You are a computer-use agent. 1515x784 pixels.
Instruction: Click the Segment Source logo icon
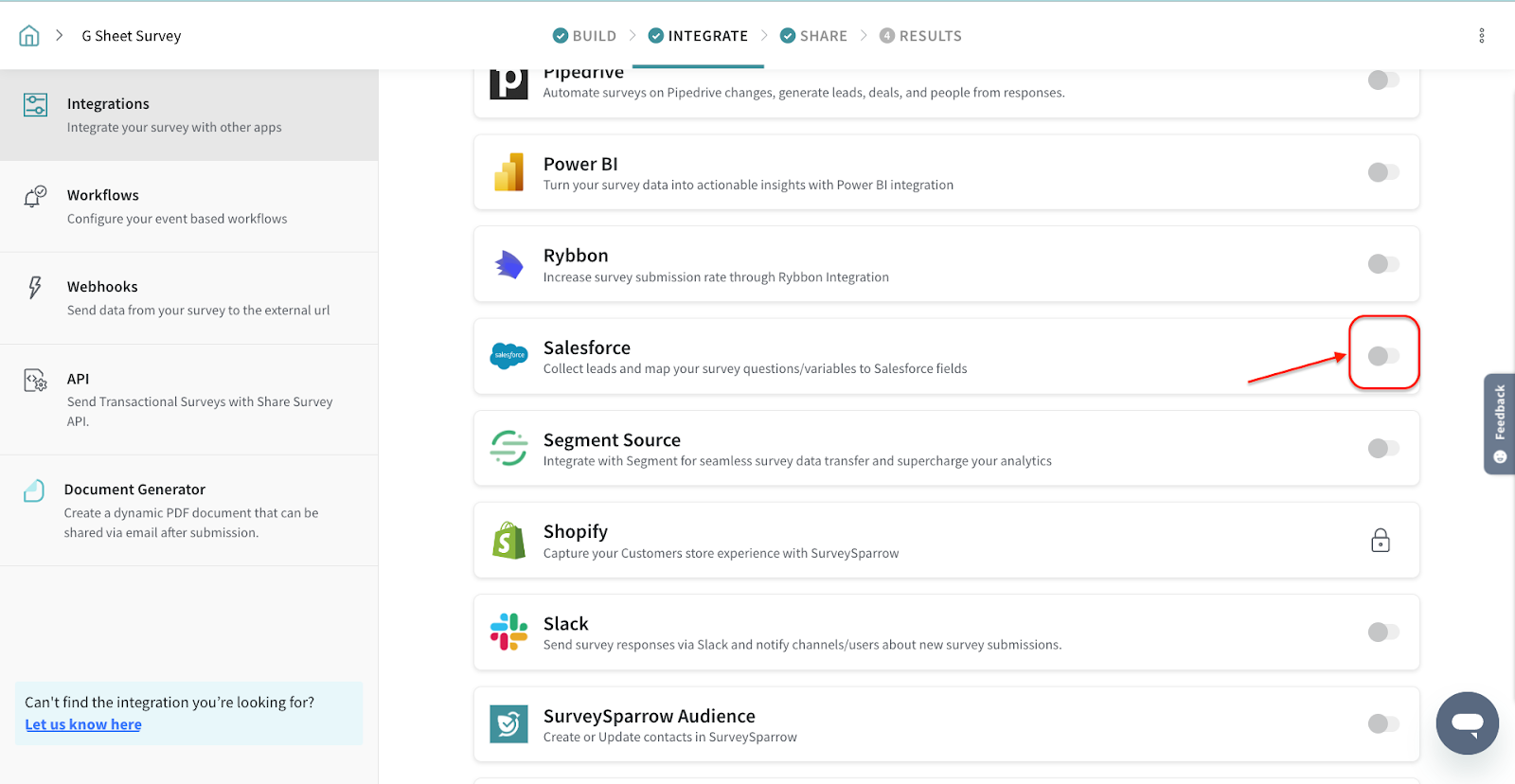click(508, 448)
